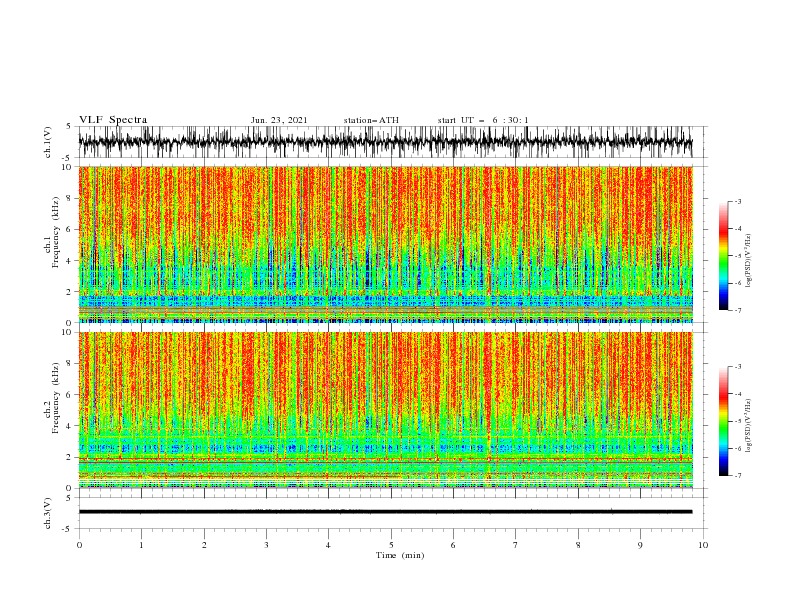Click the ch.1 spectrogram color bar
This screenshot has width=792, height=612.
coord(723,256)
